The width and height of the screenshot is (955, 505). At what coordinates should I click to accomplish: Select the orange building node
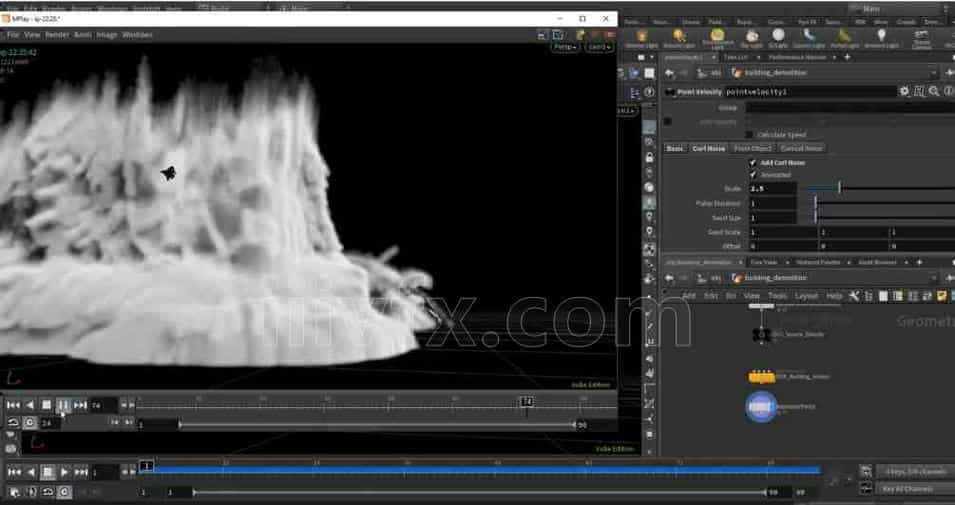[x=761, y=377]
